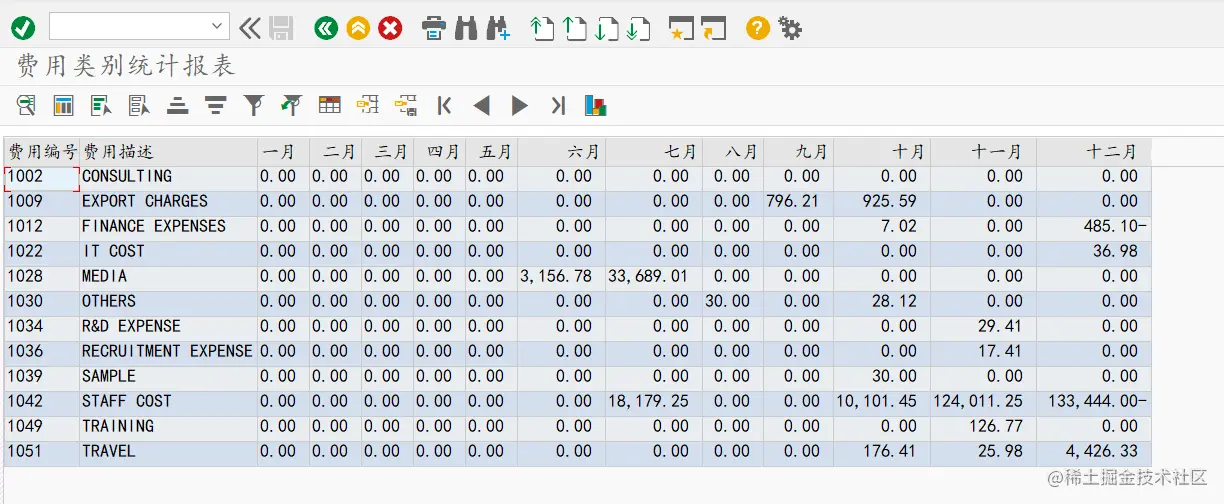Collapse the command field with double chevron
This screenshot has width=1224, height=504.
[250, 28]
